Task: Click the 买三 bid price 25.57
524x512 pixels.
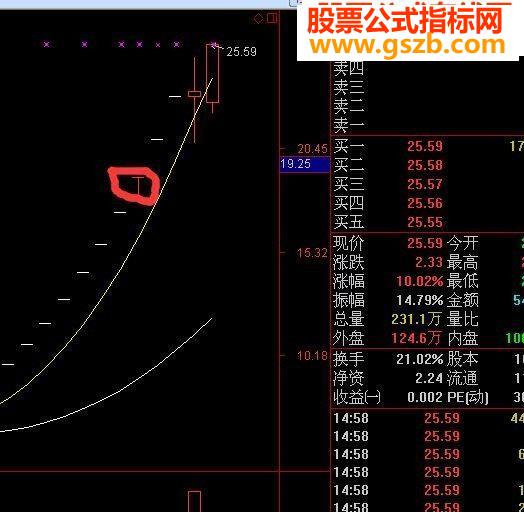Action: (425, 184)
